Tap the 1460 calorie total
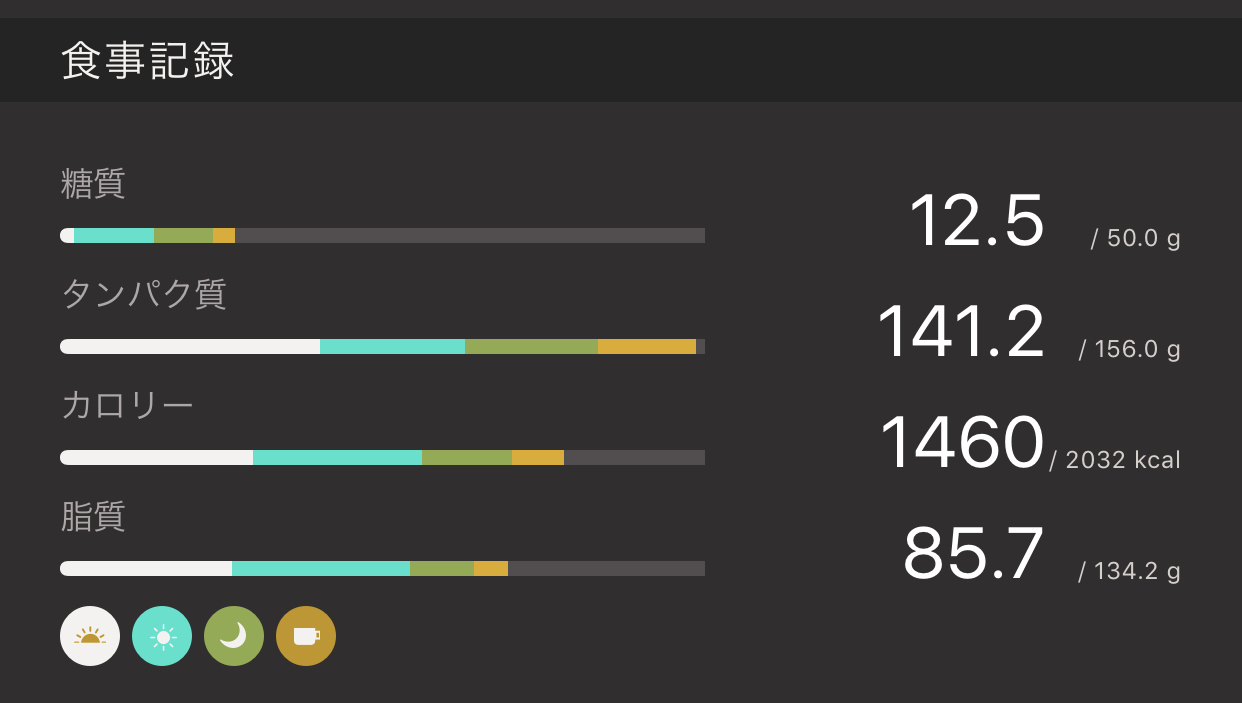 point(961,443)
